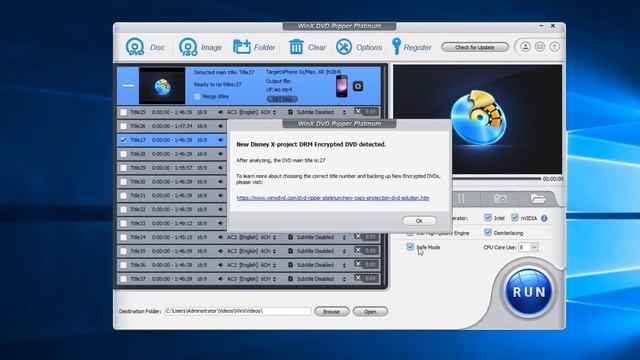Open the Options settings
640x360 pixels.
coord(344,47)
